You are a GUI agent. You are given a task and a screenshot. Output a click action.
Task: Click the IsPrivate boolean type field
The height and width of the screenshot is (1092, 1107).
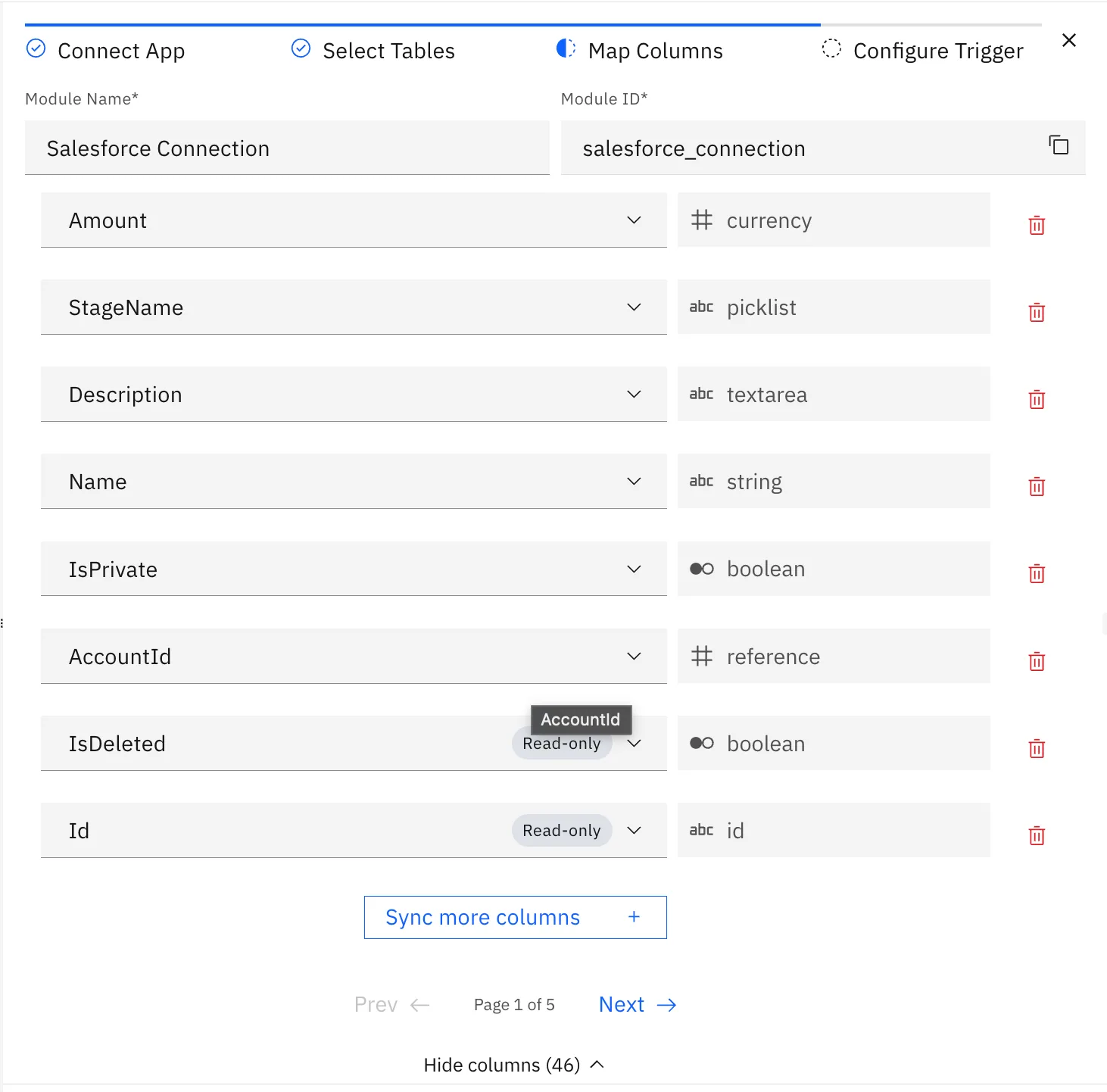pos(834,569)
